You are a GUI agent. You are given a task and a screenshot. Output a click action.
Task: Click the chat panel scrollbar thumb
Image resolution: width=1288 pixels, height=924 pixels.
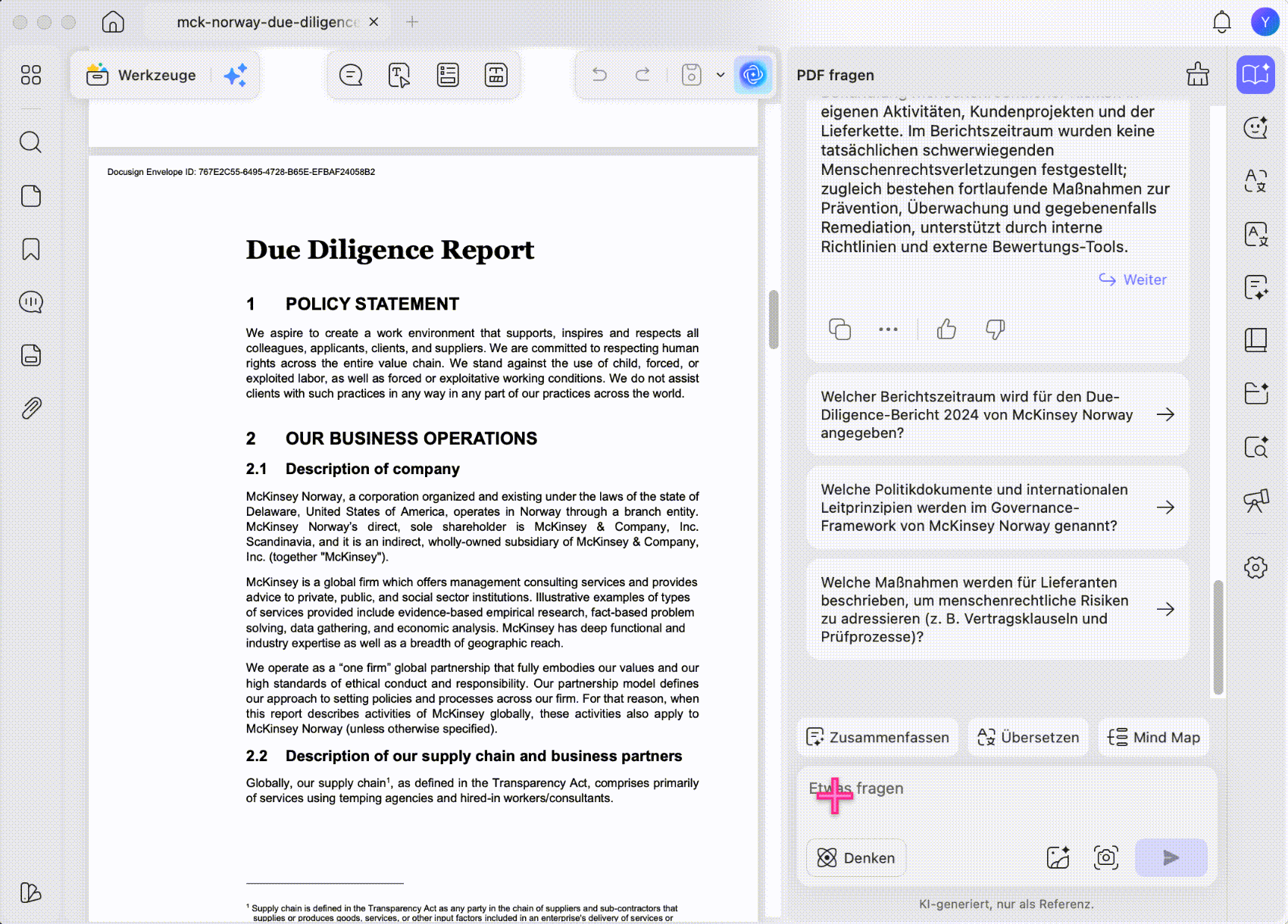coord(1218,637)
